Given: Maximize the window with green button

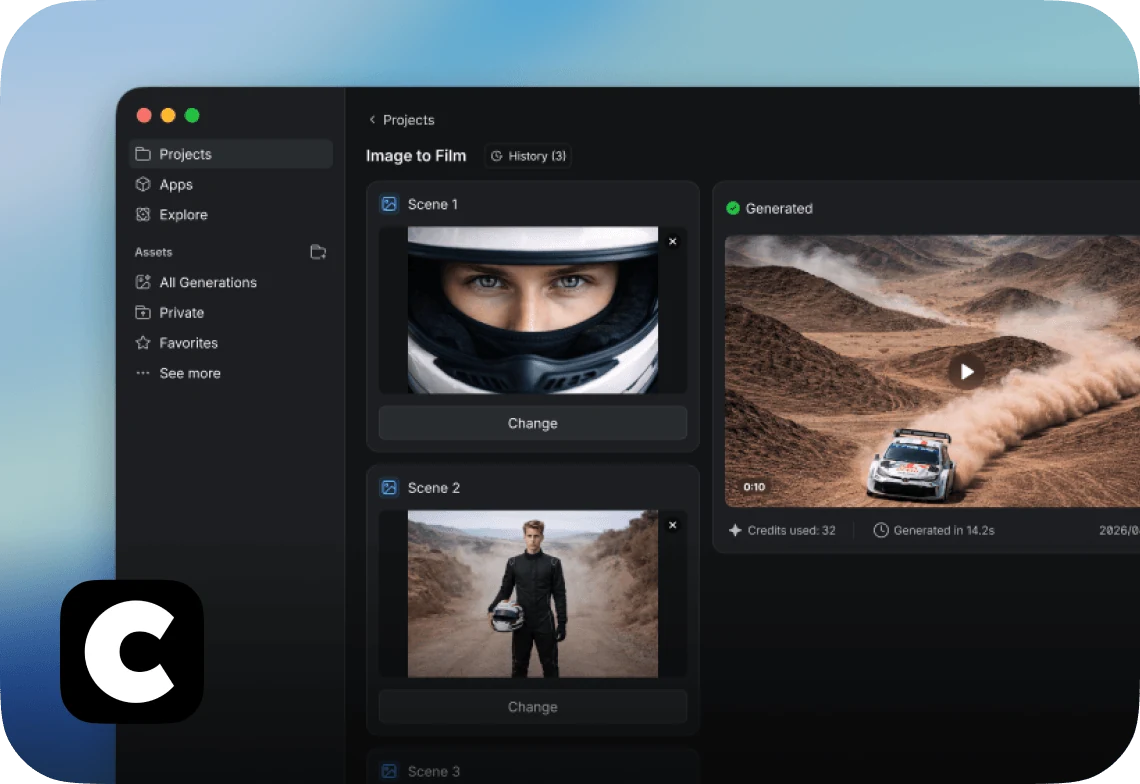Looking at the screenshot, I should point(192,115).
